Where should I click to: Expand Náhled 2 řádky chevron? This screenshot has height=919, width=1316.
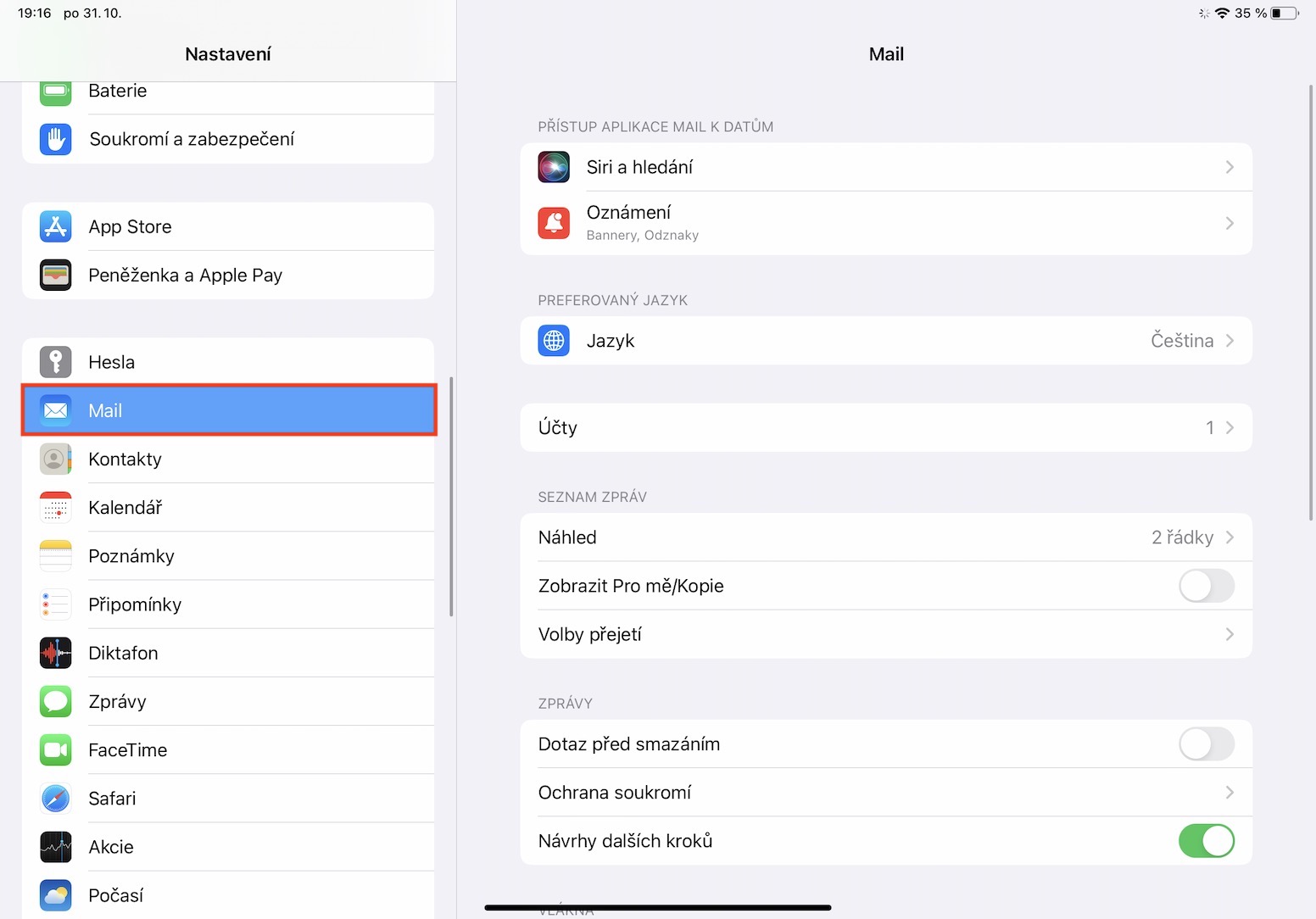click(1230, 537)
